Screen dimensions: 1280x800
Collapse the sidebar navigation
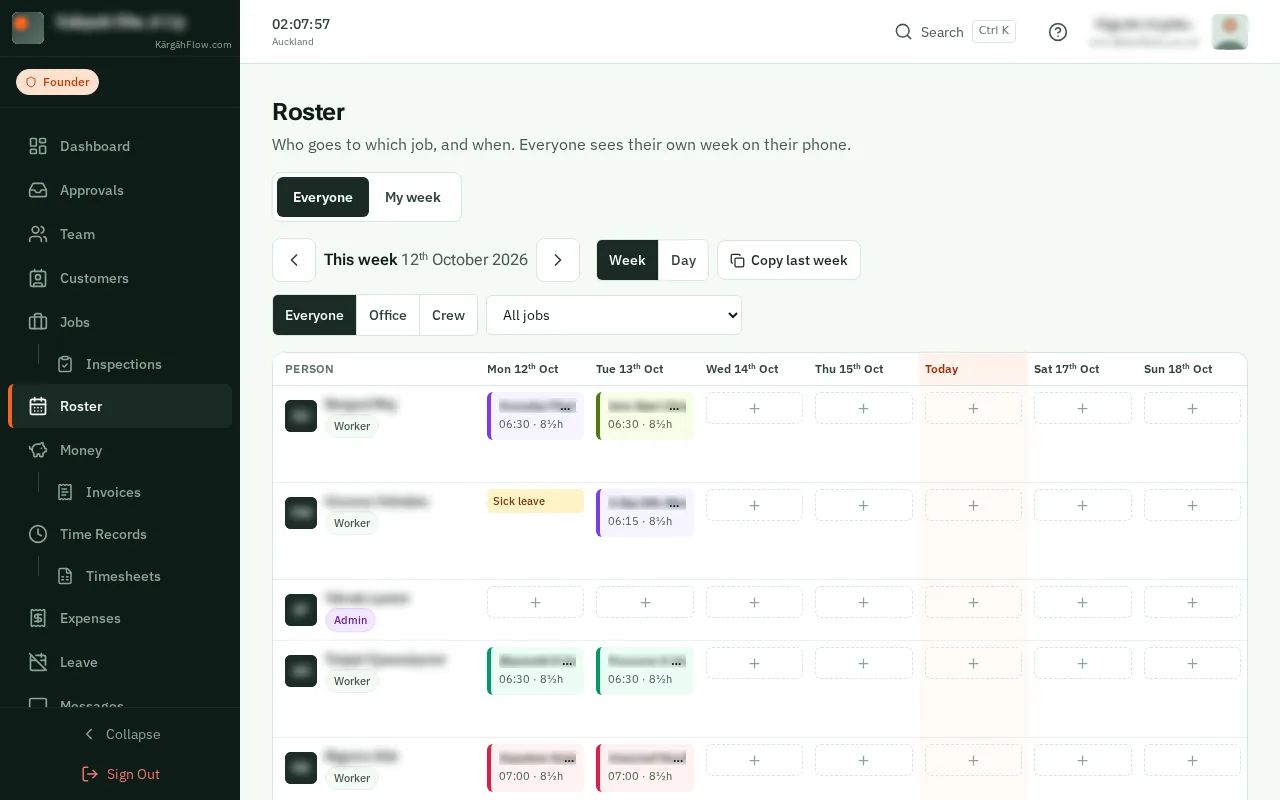click(x=120, y=734)
